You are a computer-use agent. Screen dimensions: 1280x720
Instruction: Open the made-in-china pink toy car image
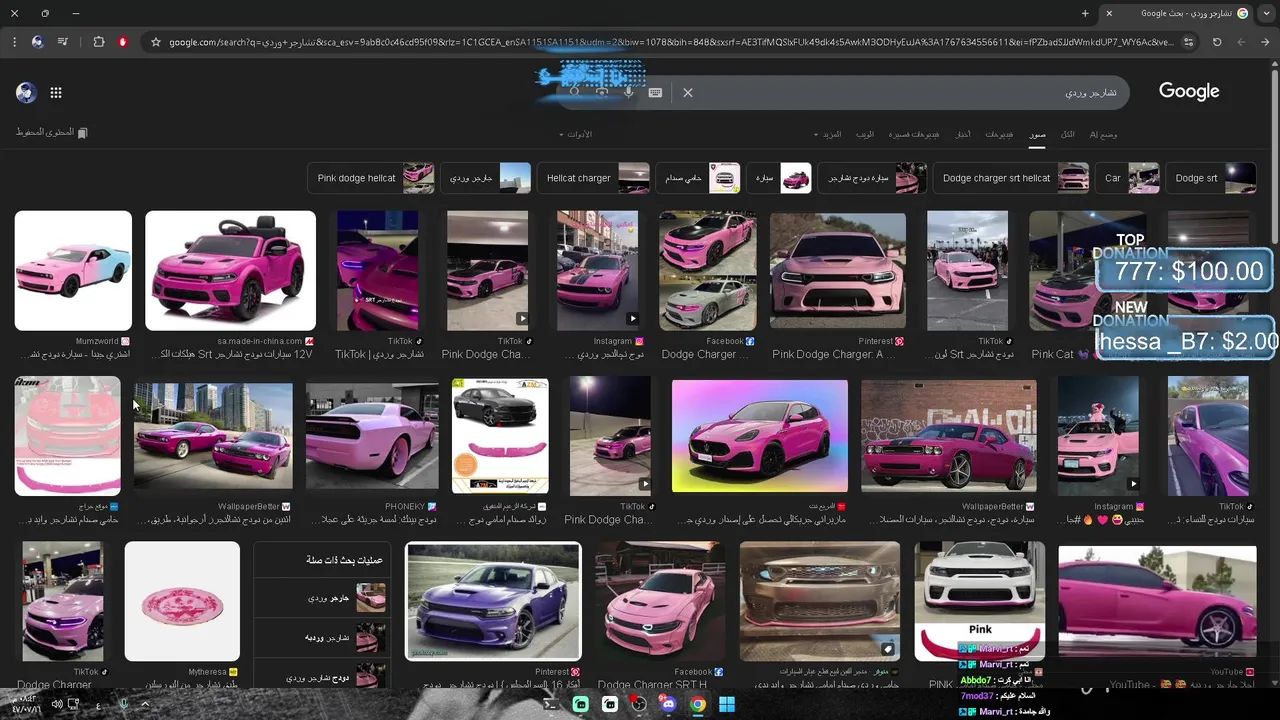[230, 270]
